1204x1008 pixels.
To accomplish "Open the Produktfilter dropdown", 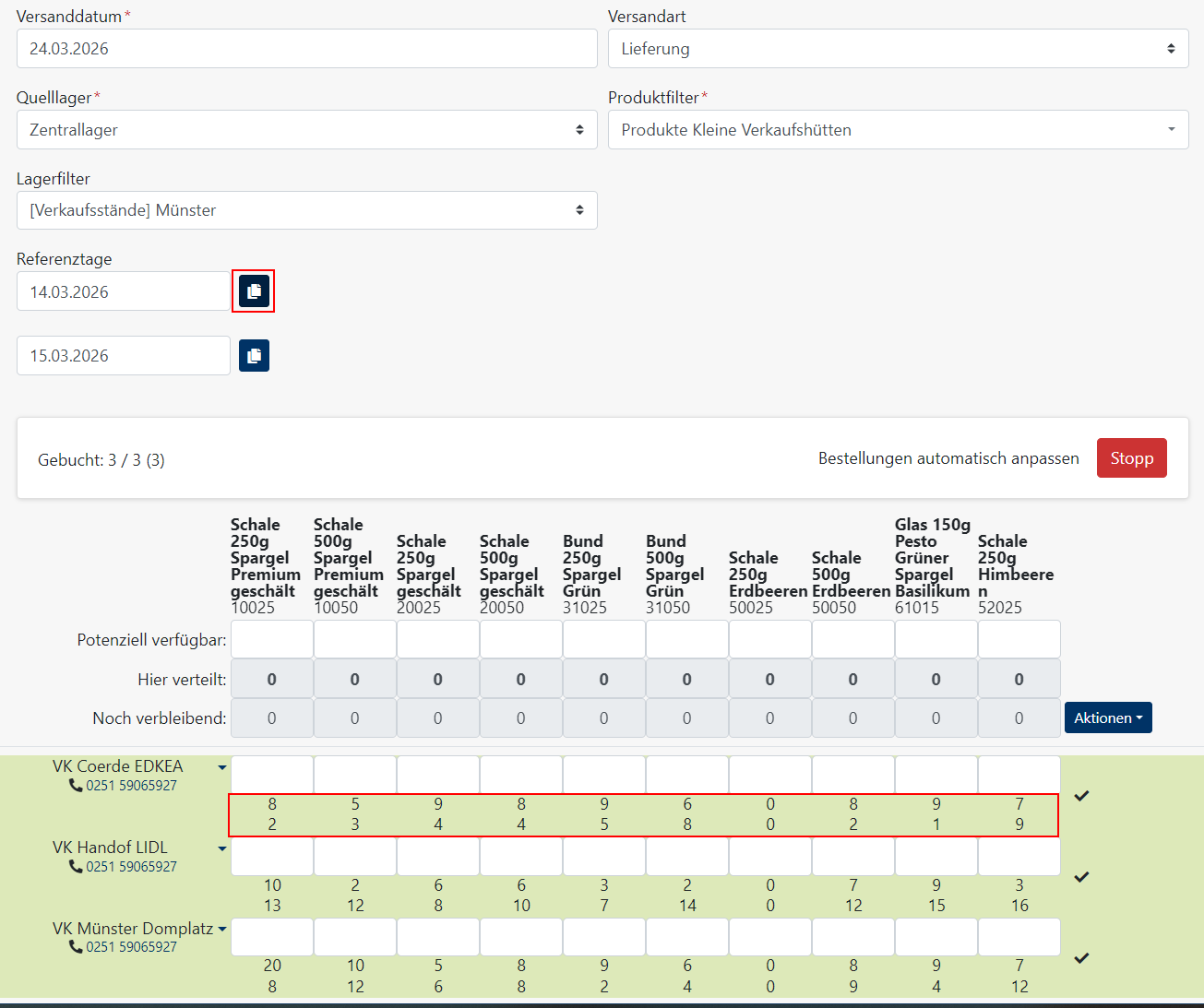I will 898,130.
